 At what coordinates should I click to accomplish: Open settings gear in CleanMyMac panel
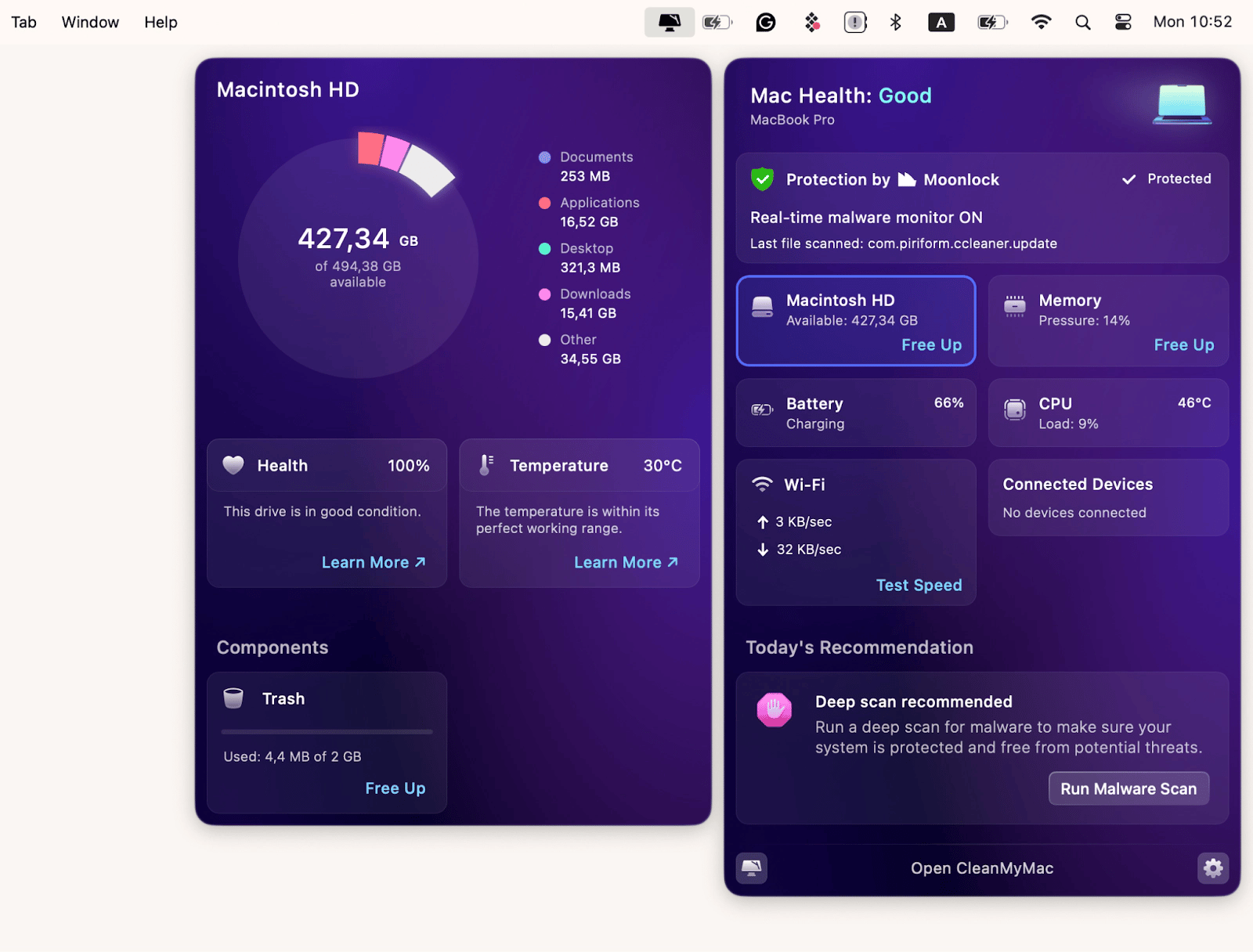[1213, 867]
